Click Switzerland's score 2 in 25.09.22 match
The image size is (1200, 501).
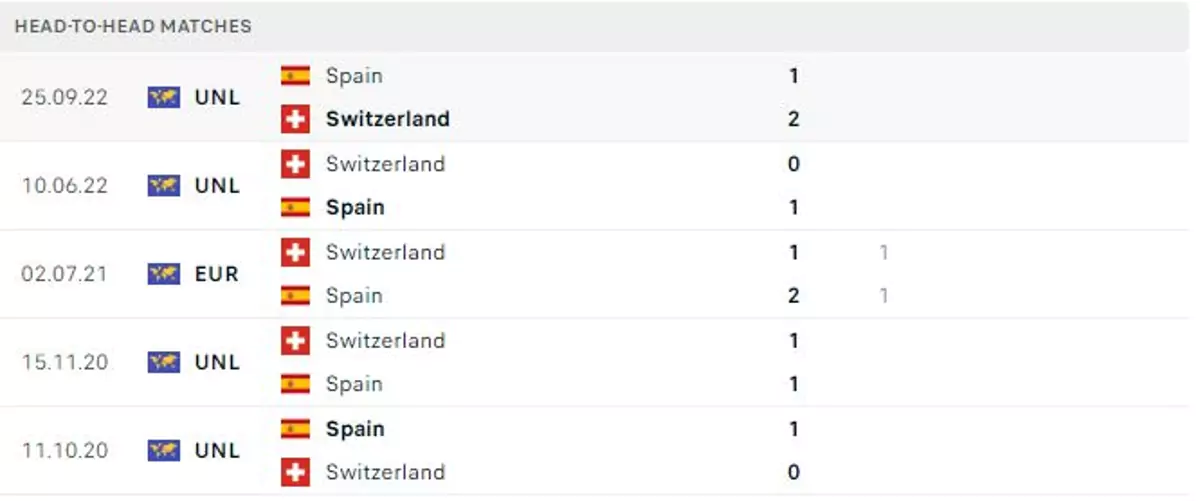click(x=794, y=119)
